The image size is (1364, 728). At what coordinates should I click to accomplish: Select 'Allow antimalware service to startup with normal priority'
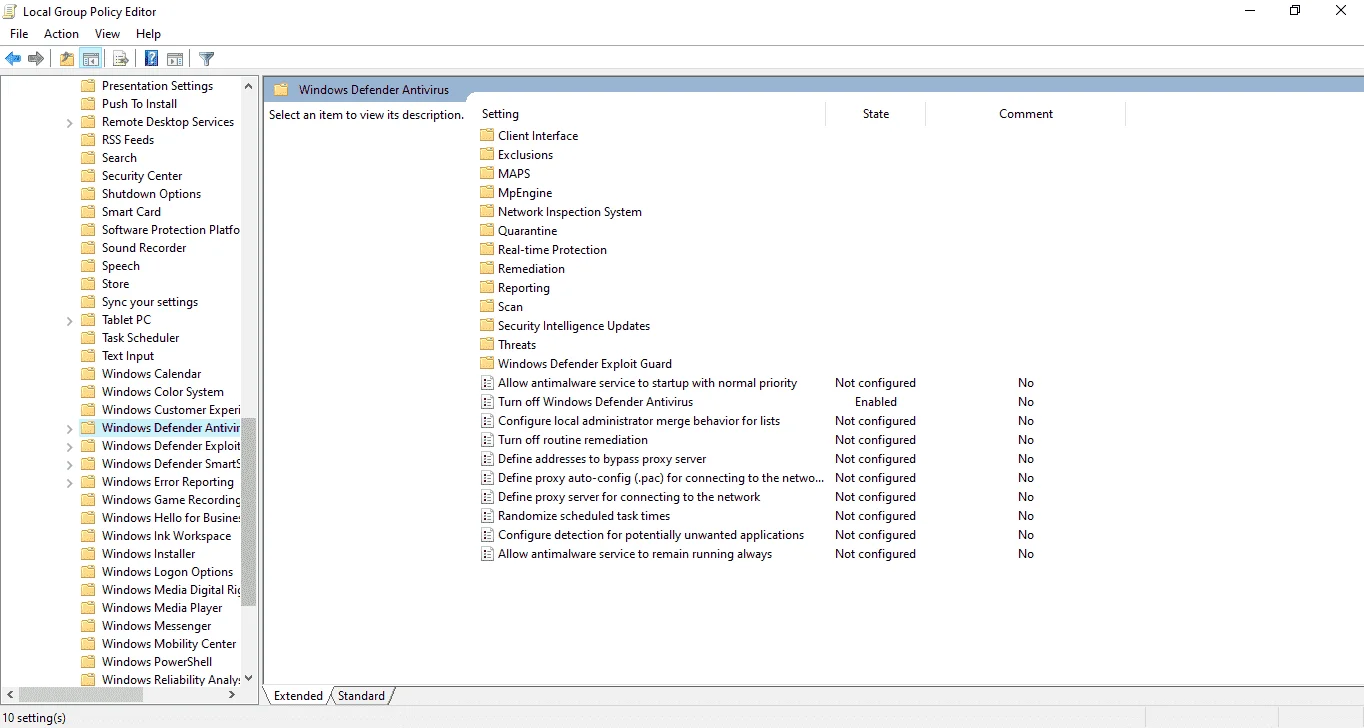click(648, 383)
